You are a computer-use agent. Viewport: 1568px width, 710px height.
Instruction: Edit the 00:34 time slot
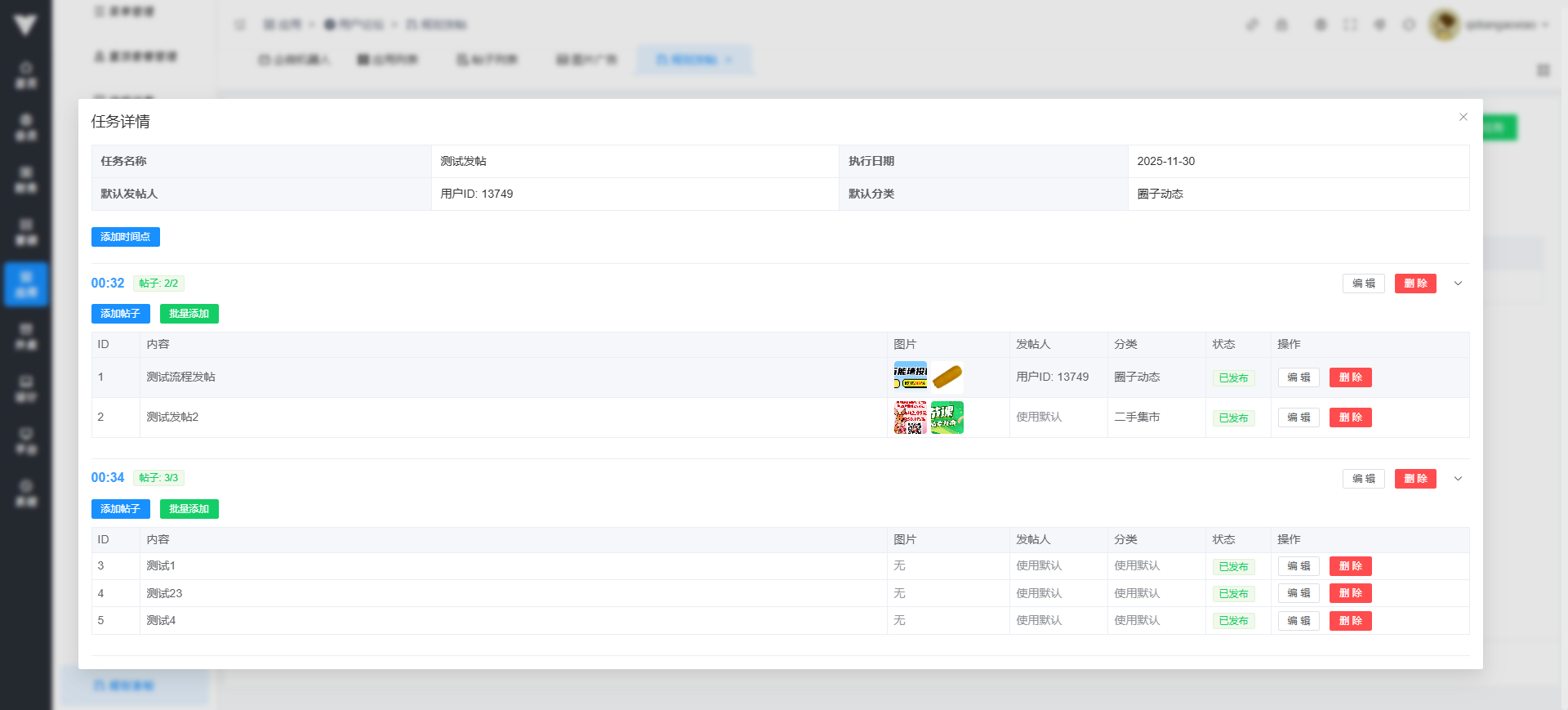click(1363, 479)
